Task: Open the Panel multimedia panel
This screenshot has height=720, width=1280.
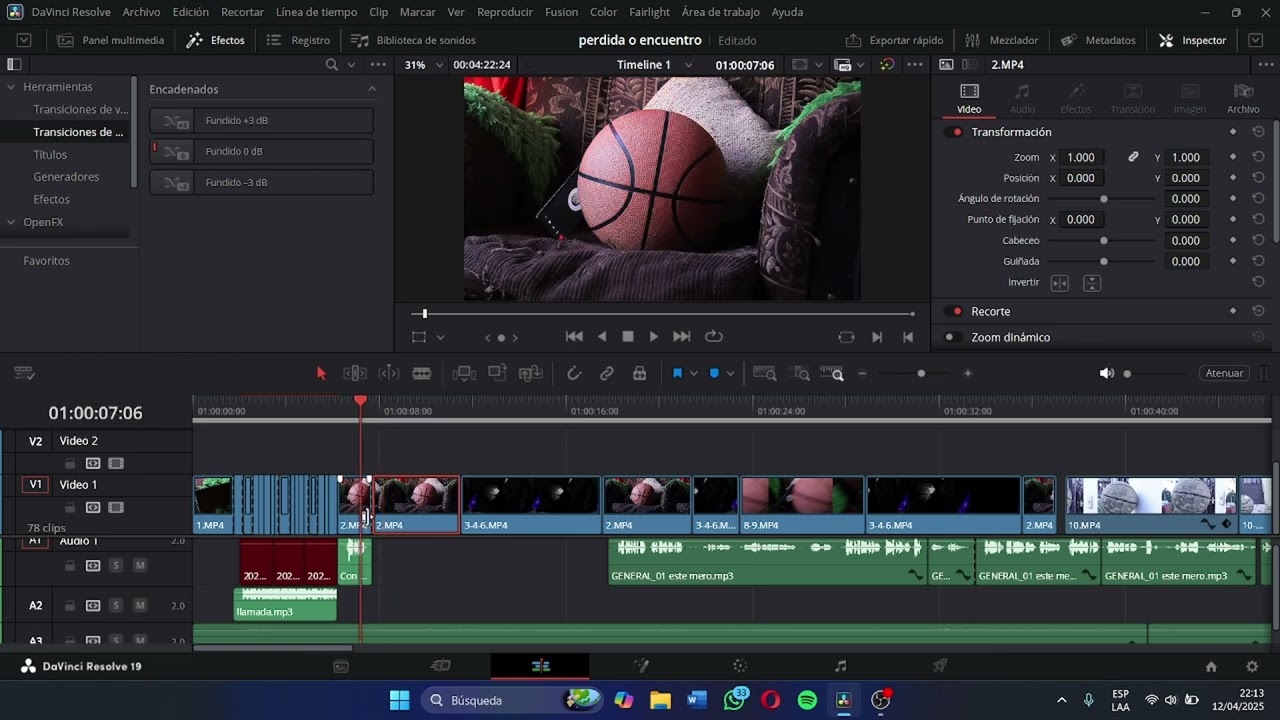Action: [x=110, y=40]
